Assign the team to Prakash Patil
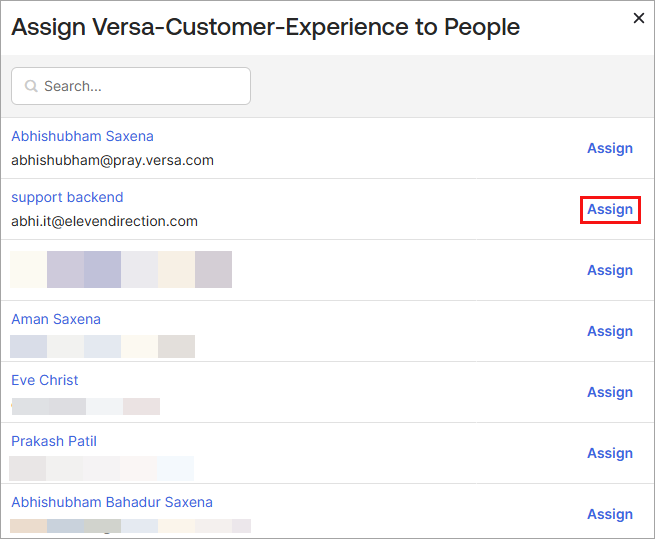 609,453
